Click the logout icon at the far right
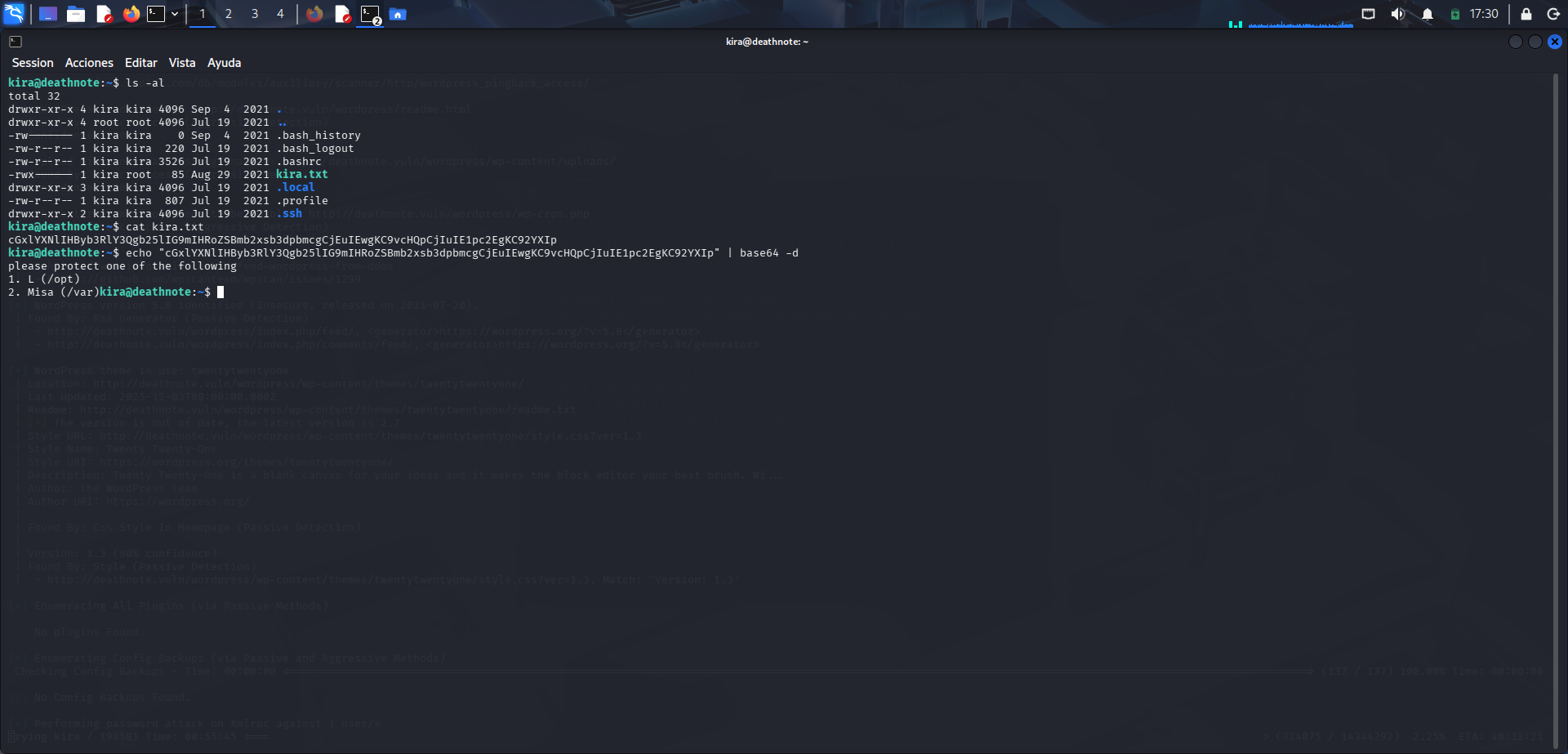The width and height of the screenshot is (1568, 754). (1555, 14)
